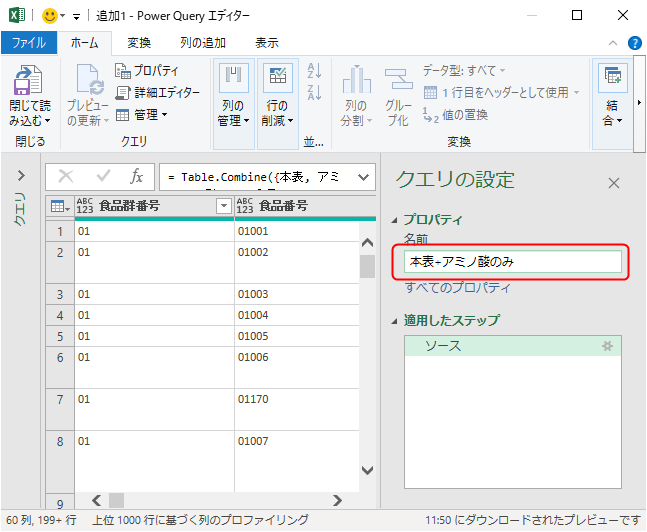Viewport: 647px width, 532px height.
Task: Click the Excel application icon in title bar
Action: click(17, 16)
